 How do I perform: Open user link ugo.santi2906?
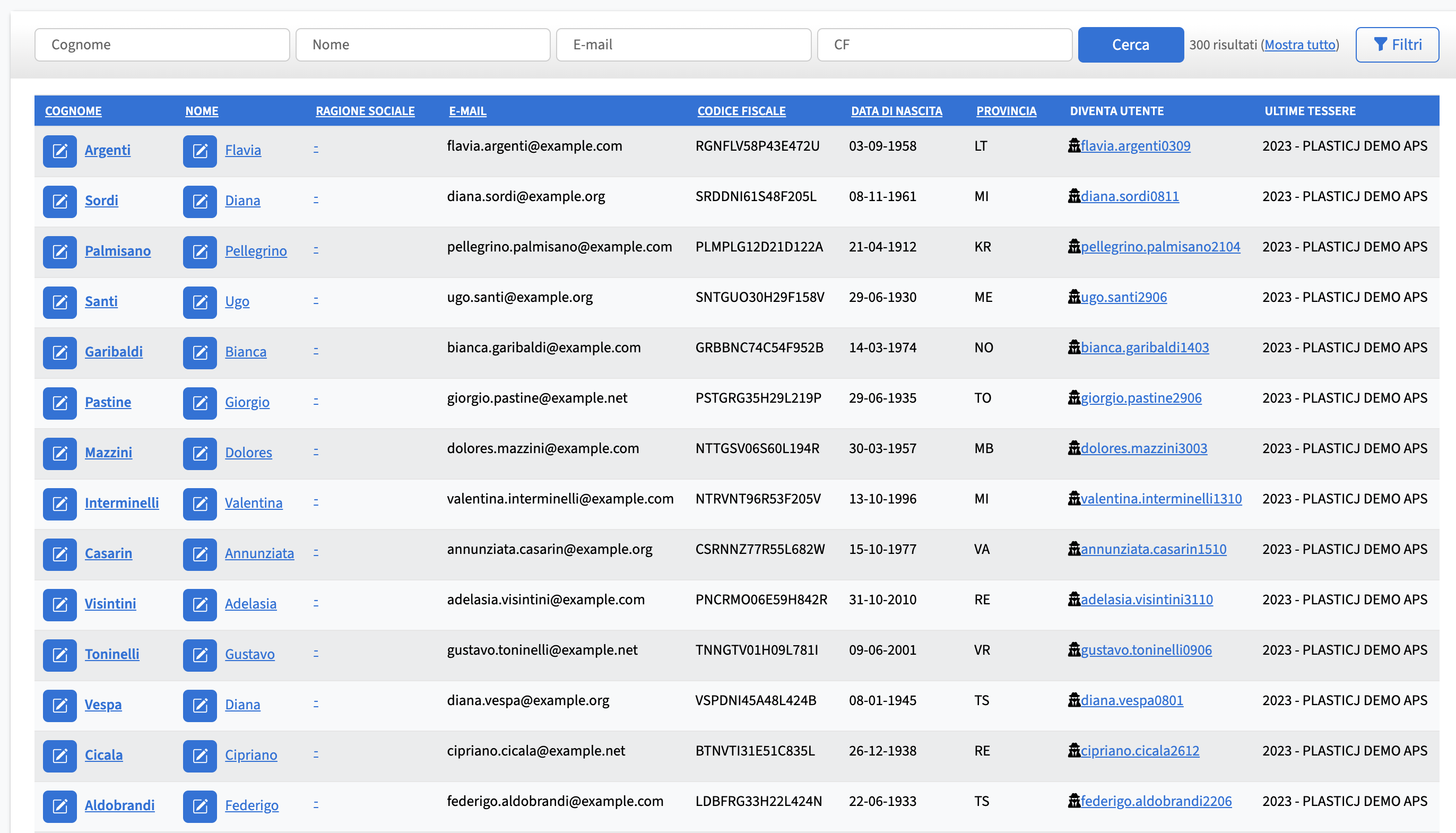click(x=1124, y=297)
